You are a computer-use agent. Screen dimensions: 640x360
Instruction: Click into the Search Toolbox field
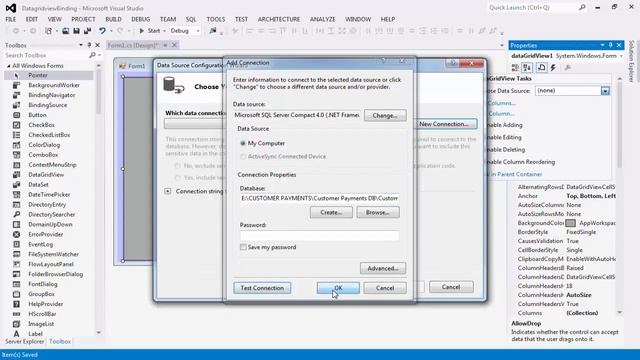click(46, 55)
